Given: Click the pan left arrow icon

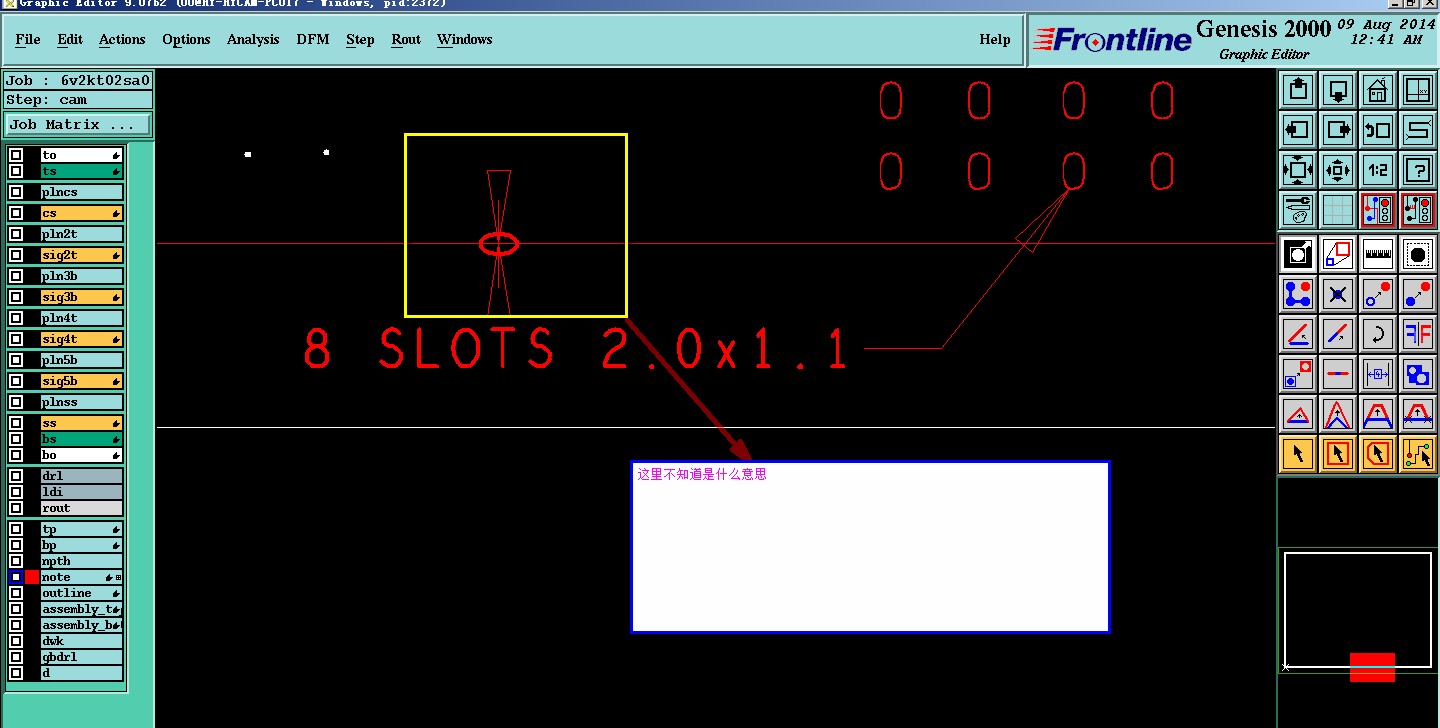Looking at the screenshot, I should (x=1298, y=130).
